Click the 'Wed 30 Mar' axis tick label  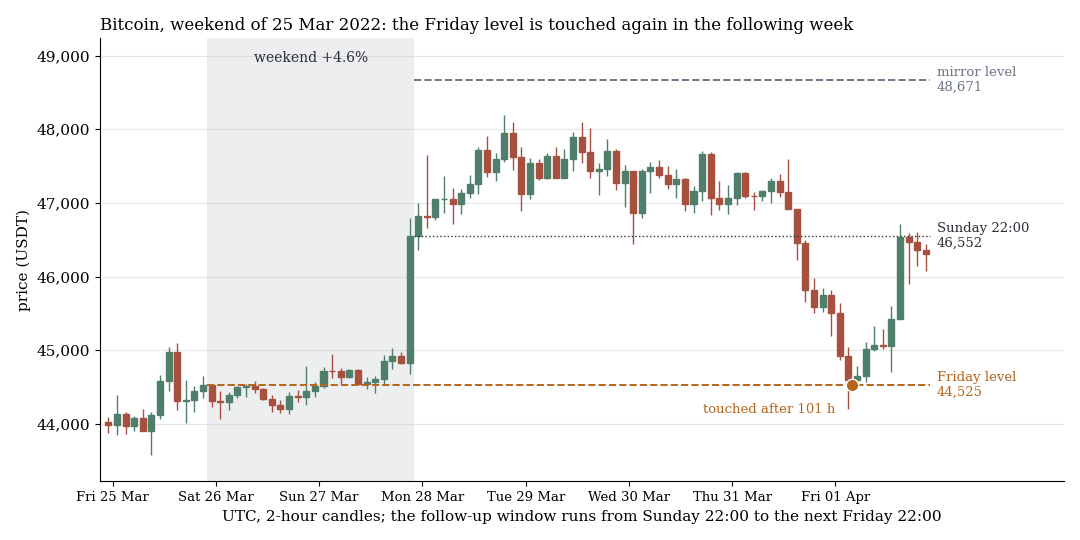629,497
